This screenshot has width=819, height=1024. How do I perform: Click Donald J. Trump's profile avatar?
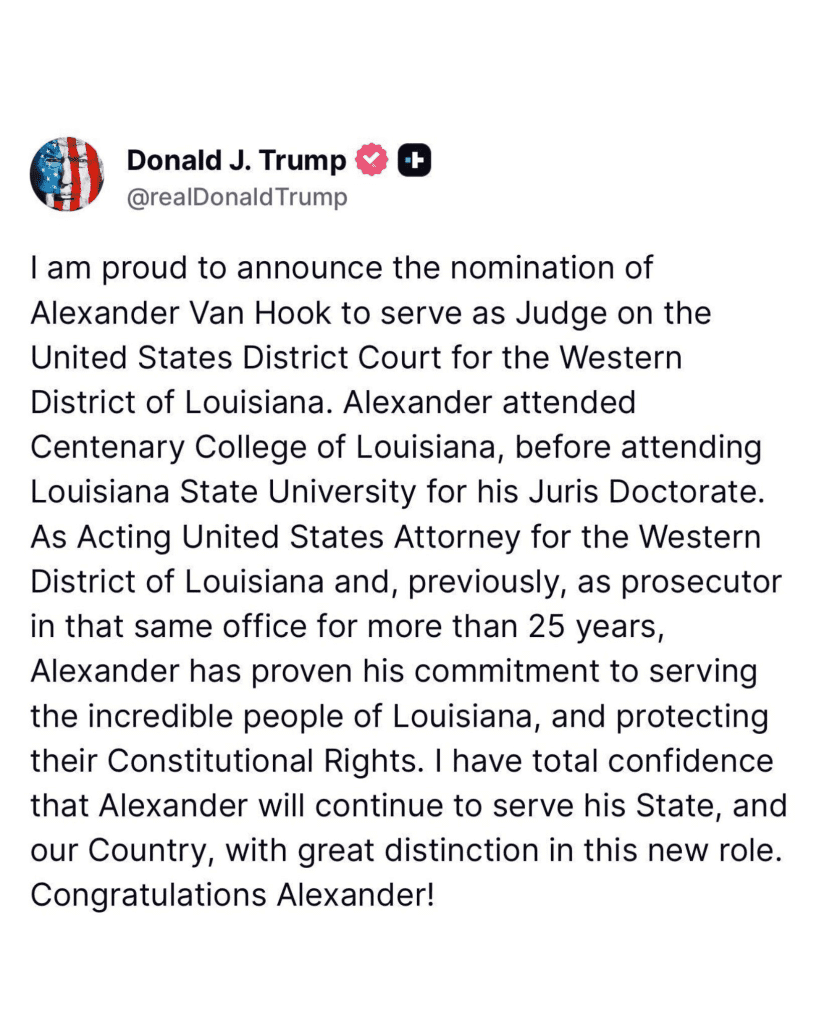[67, 174]
